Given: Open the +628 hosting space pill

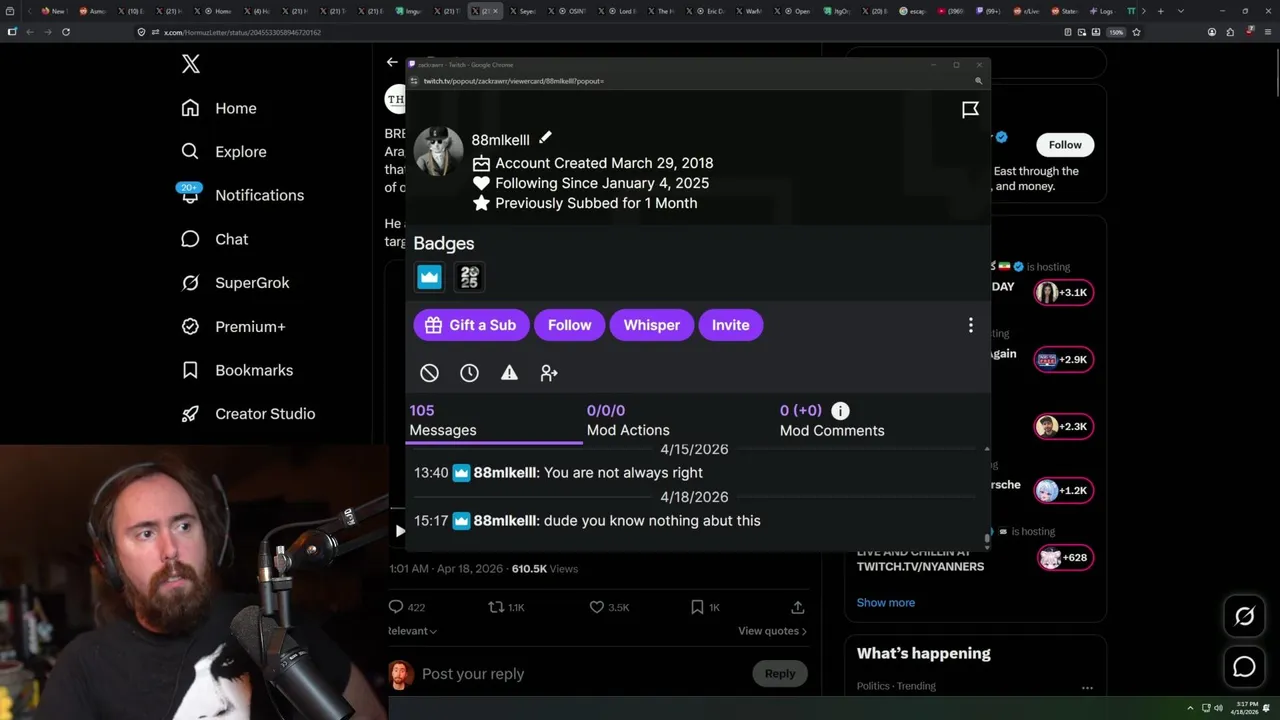Looking at the screenshot, I should tap(1064, 558).
